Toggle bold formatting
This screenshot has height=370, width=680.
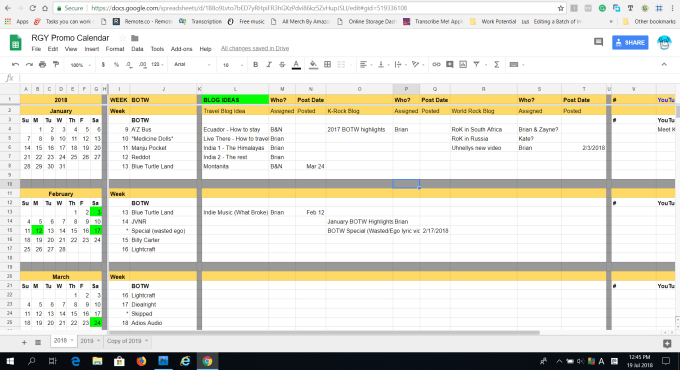point(255,65)
